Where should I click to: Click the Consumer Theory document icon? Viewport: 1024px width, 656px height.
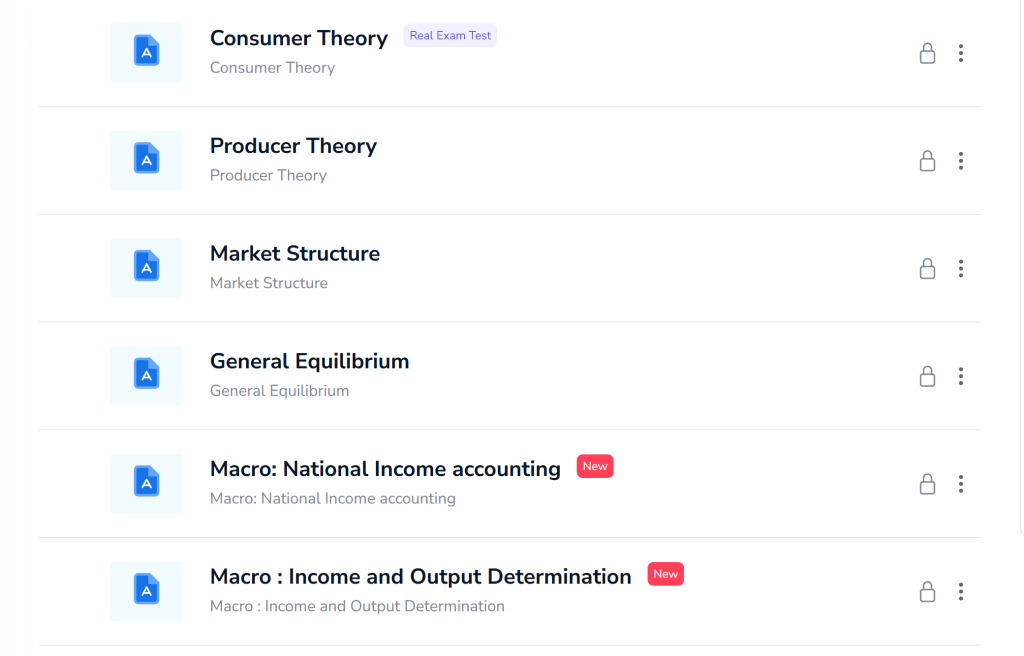[x=146, y=52]
